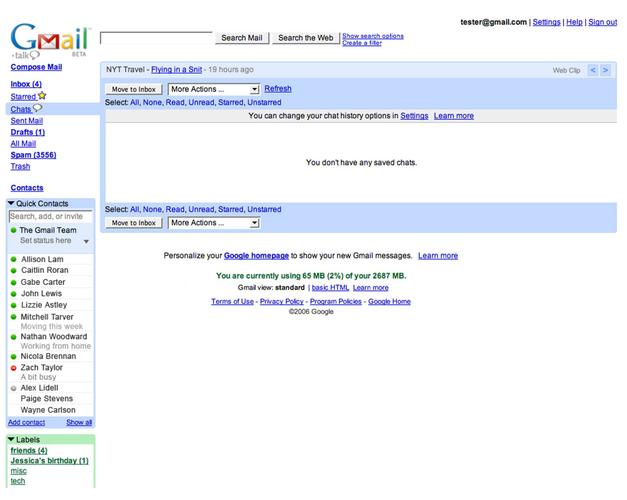Image resolution: width=627 pixels, height=500 pixels.
Task: Switch to basic HTML view
Action: click(329, 288)
